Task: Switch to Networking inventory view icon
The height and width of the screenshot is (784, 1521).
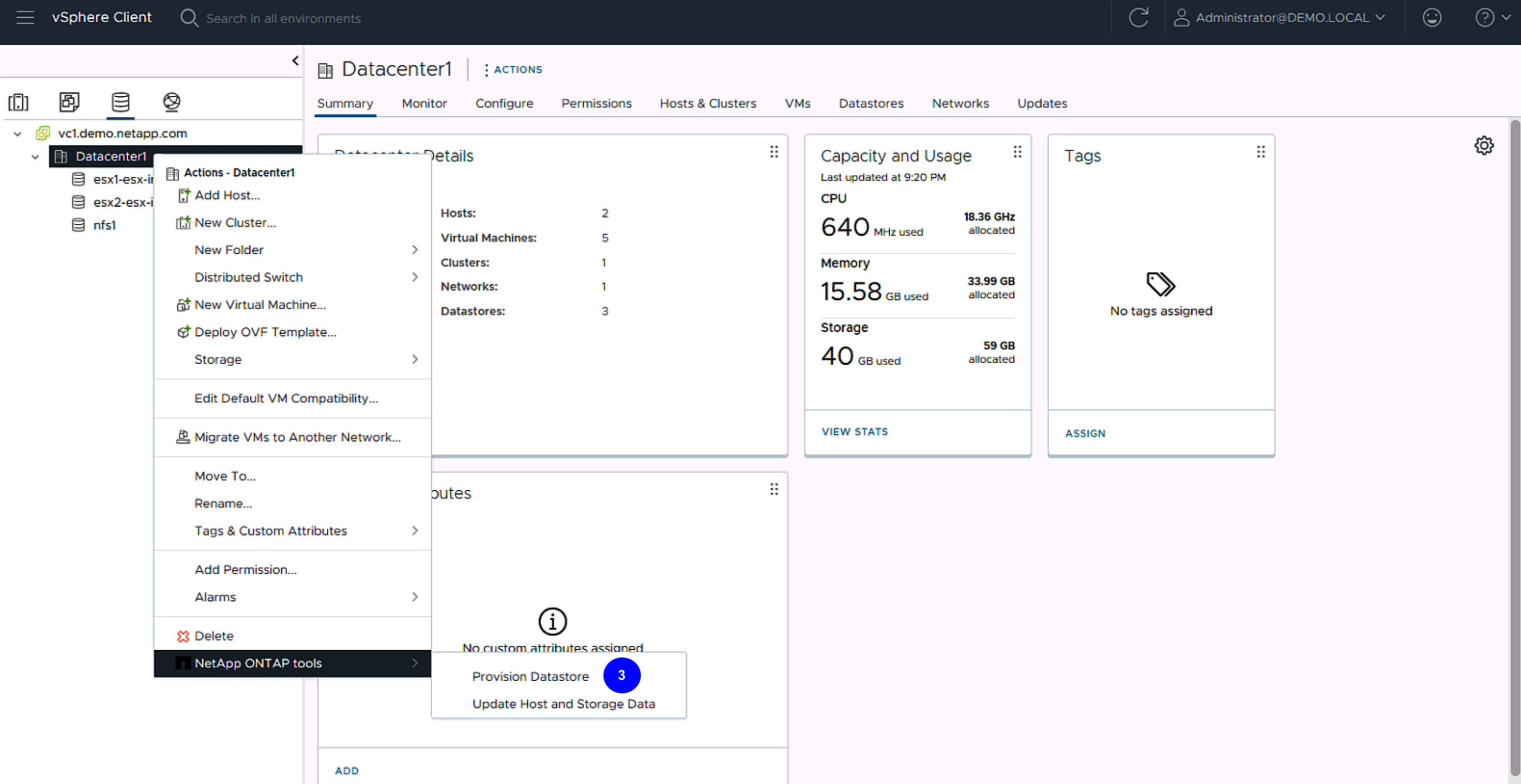Action: pos(171,102)
